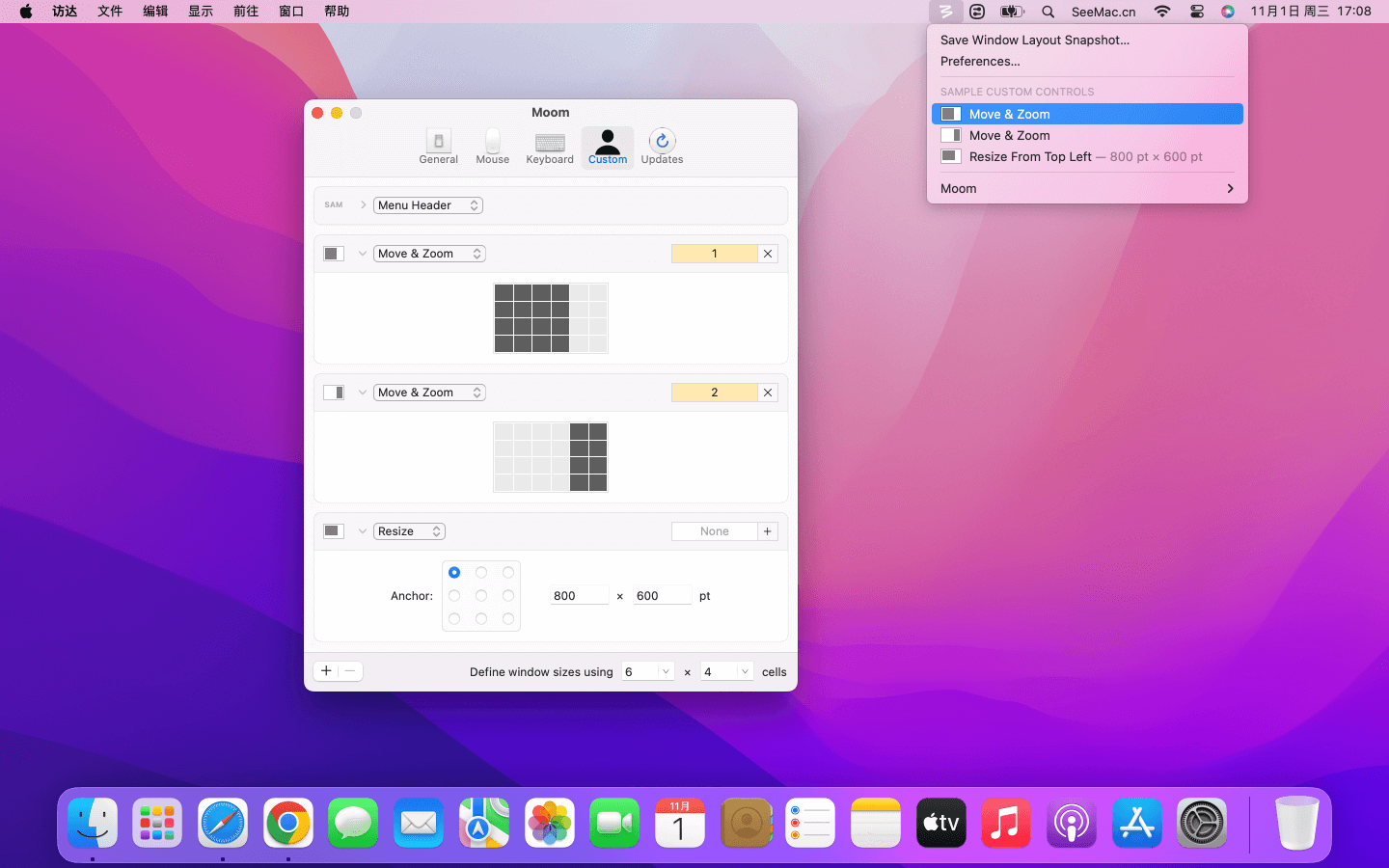Choose Resize From Top Left 800 × 600
Image resolution: width=1389 pixels, height=868 pixels.
[x=1087, y=156]
